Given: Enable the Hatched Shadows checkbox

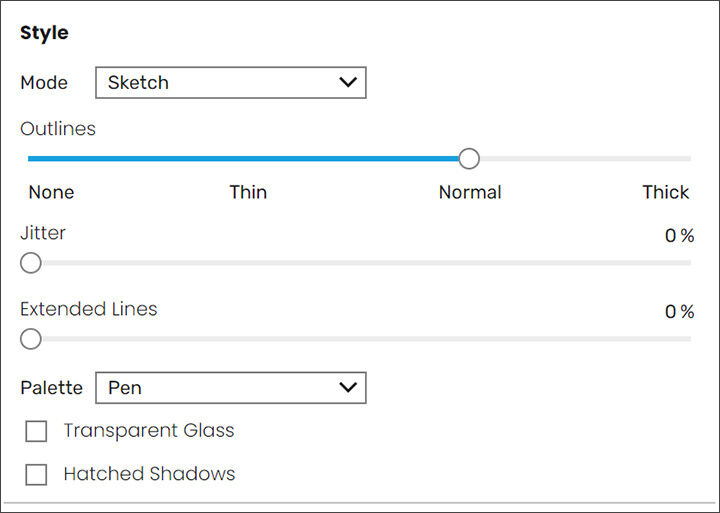Looking at the screenshot, I should tap(36, 474).
